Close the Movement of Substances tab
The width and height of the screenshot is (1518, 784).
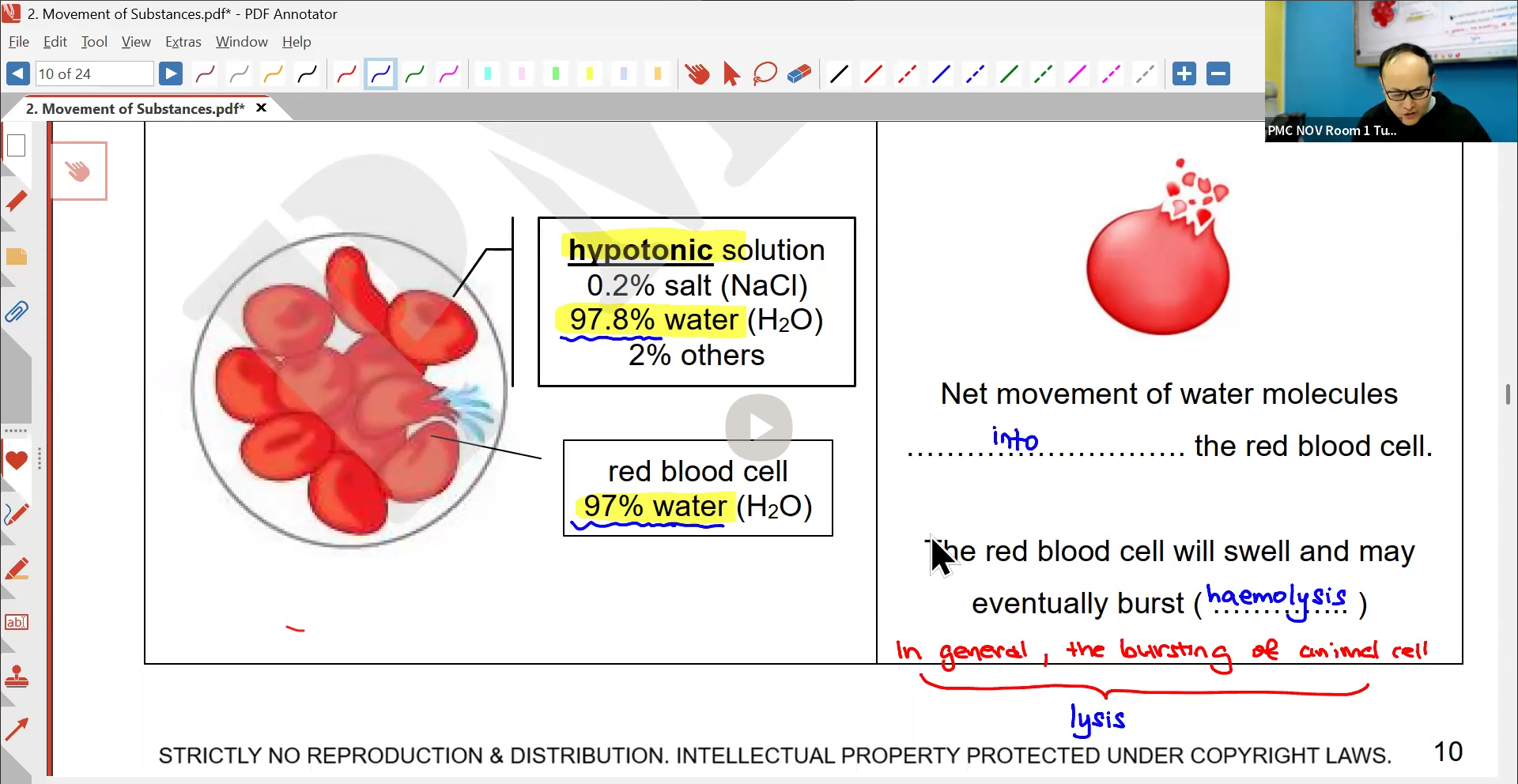[261, 108]
